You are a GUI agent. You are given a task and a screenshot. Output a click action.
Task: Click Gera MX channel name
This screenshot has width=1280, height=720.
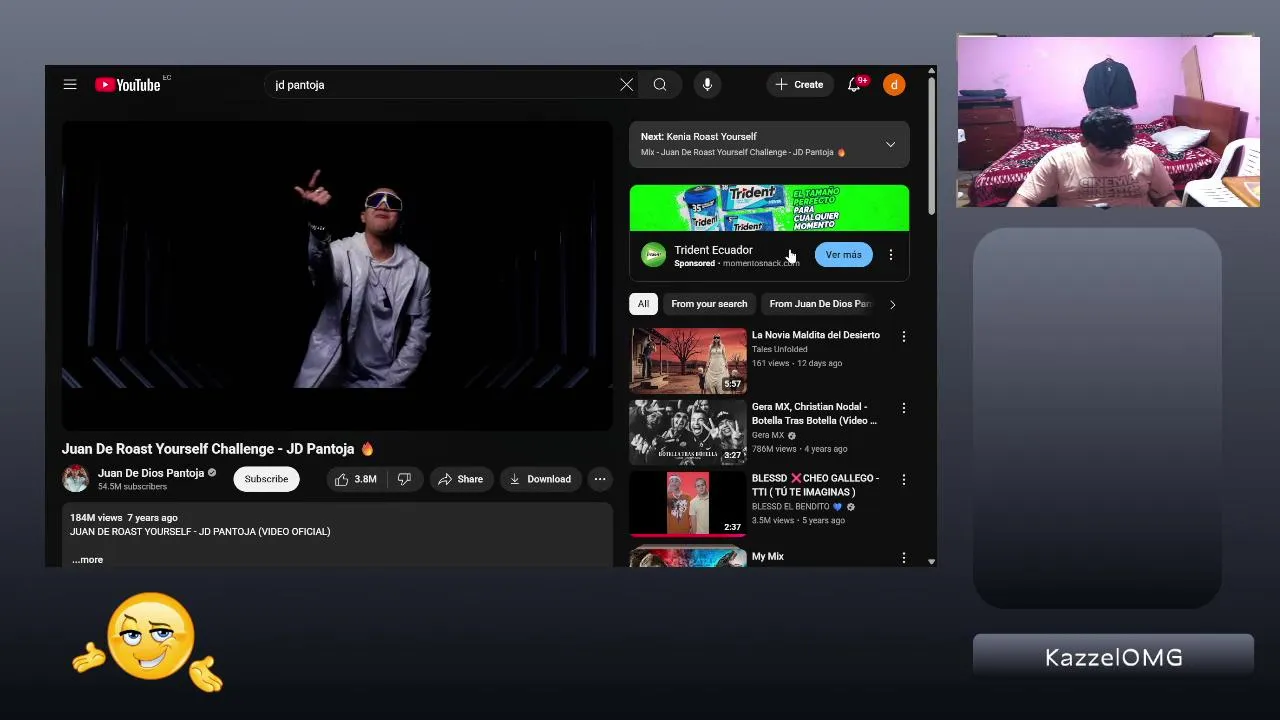768,436
